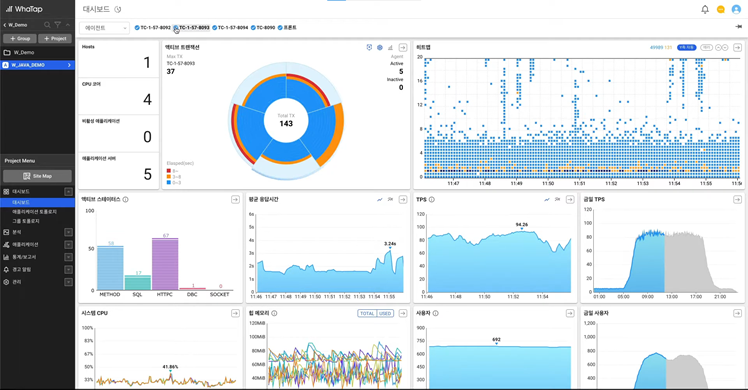Open 애플리케이션 토폴로지 menu item
Screen dimensions: 748x390
tap(34, 212)
